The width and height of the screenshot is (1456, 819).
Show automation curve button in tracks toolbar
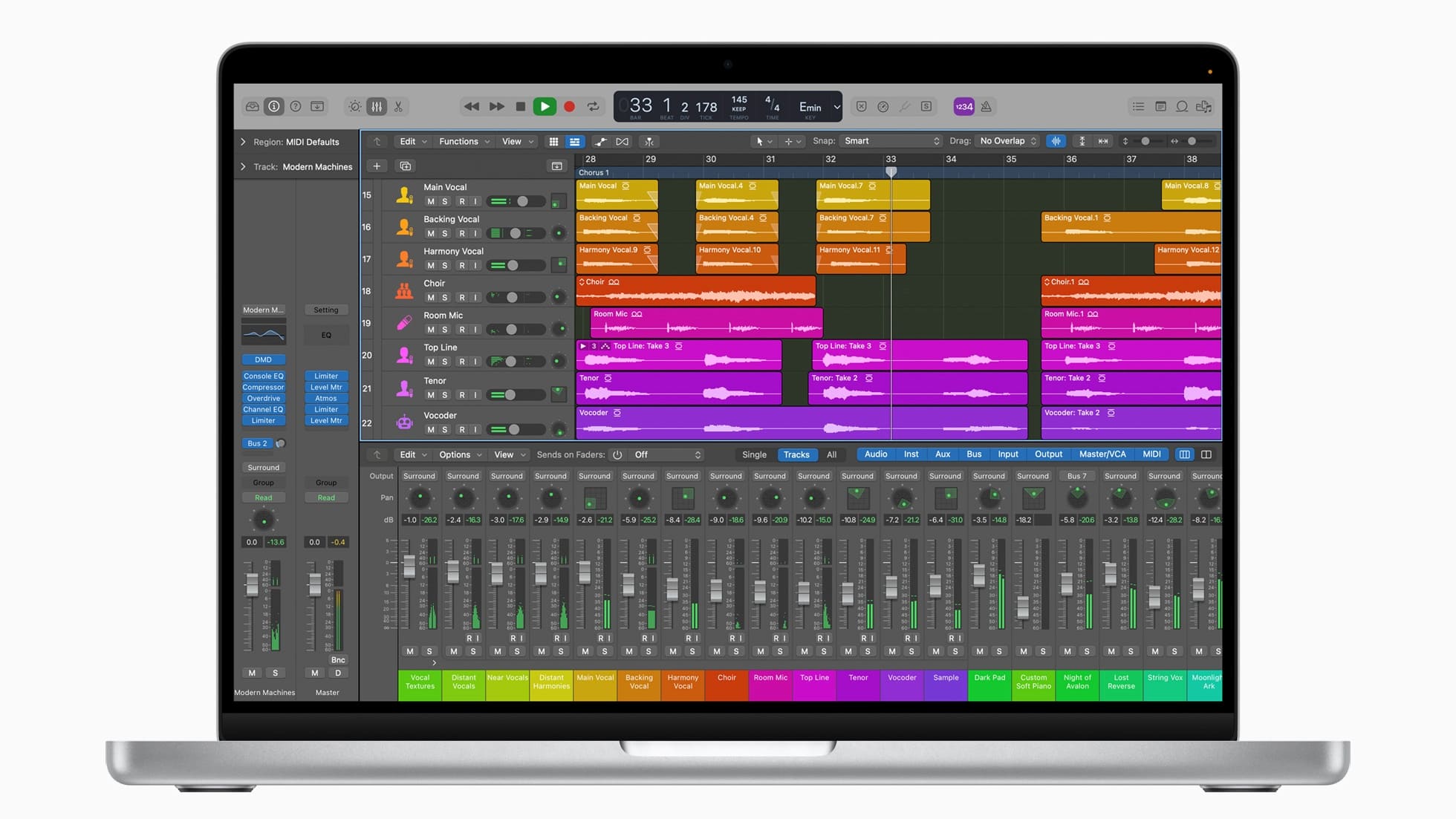pyautogui.click(x=600, y=141)
